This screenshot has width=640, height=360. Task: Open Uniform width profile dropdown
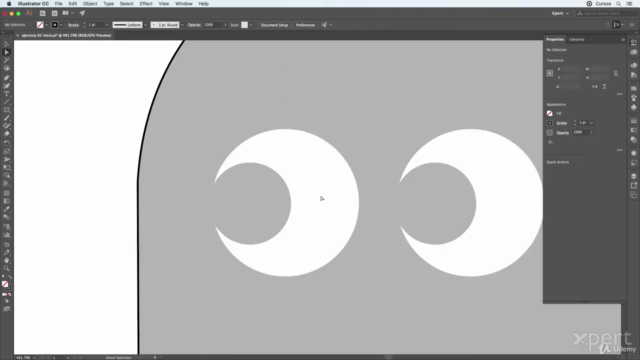point(145,25)
